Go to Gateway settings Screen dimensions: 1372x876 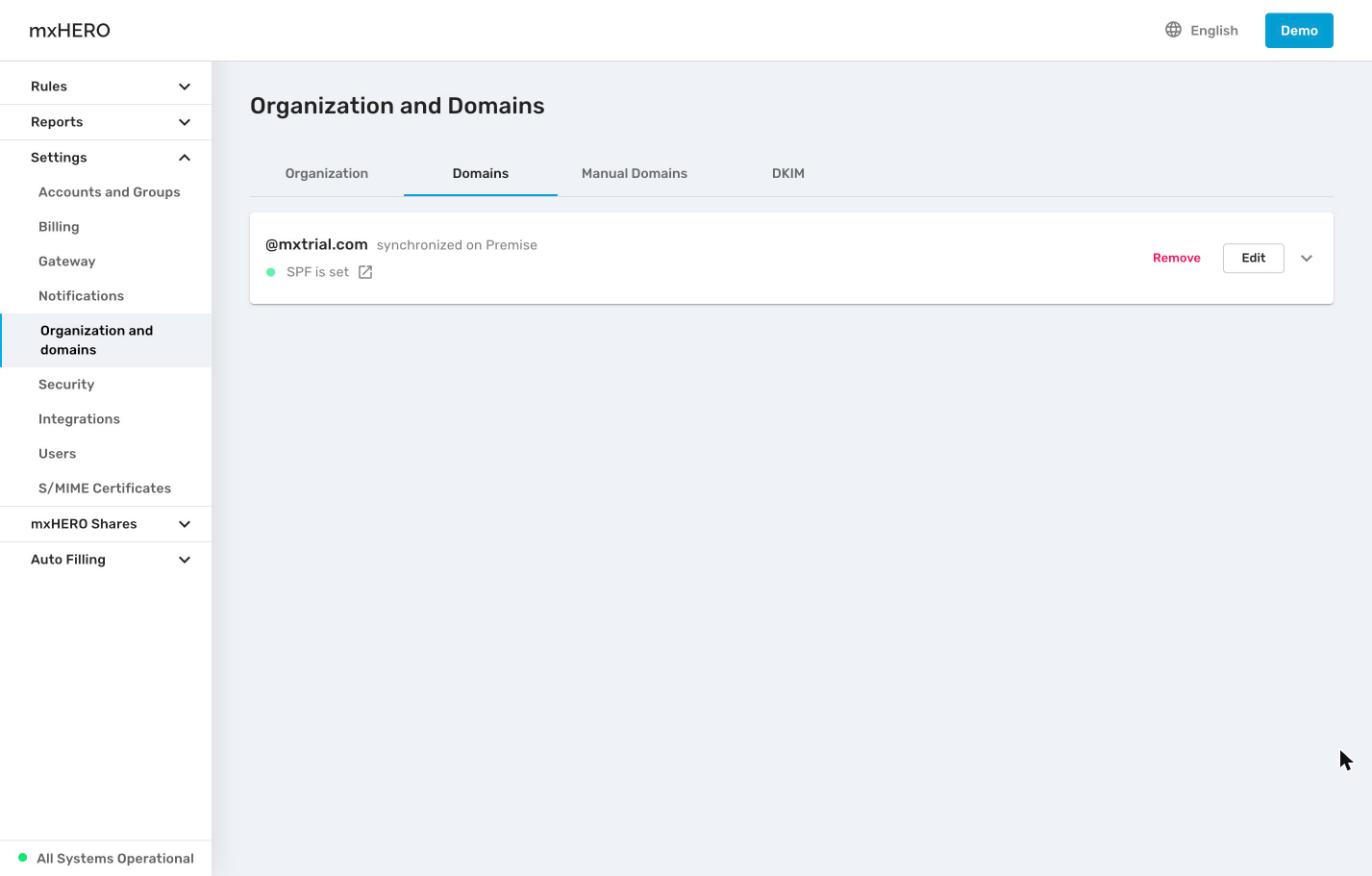coord(67,262)
